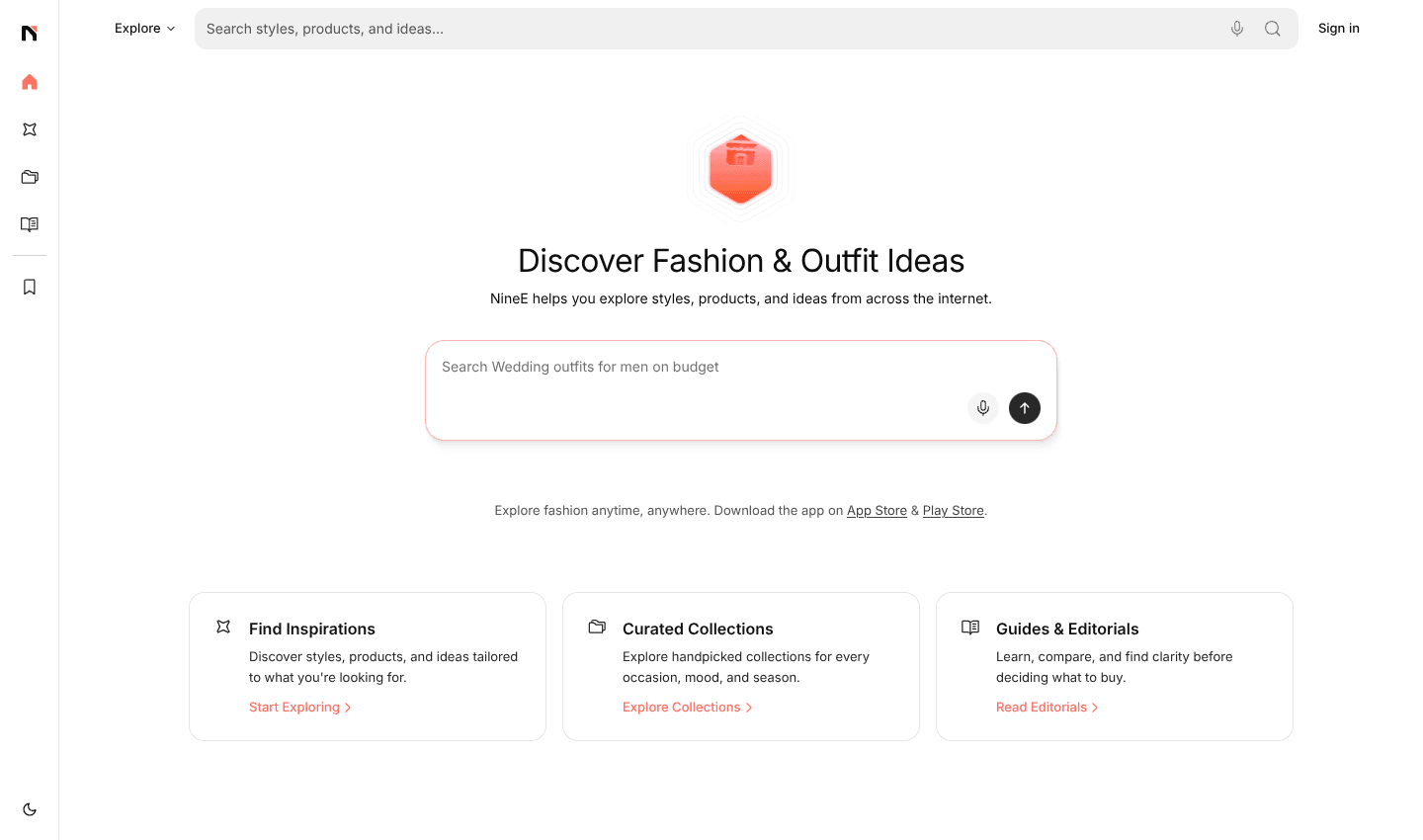This screenshot has height=840, width=1423.
Task: Click the Find Inspirations heading
Action: (x=312, y=629)
